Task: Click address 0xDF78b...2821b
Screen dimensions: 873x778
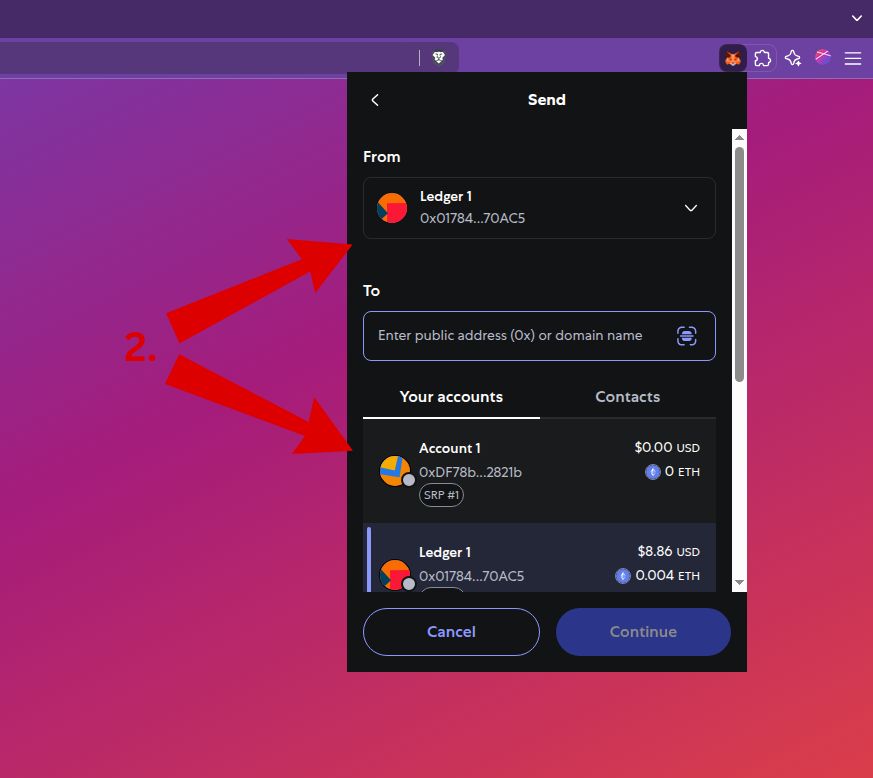Action: click(470, 472)
